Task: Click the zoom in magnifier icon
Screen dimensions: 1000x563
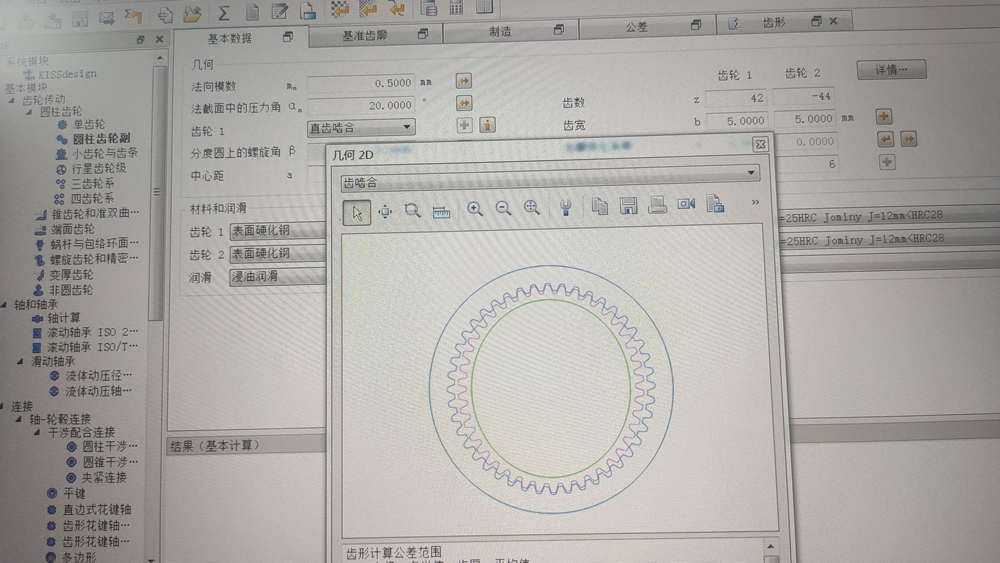Action: (474, 209)
